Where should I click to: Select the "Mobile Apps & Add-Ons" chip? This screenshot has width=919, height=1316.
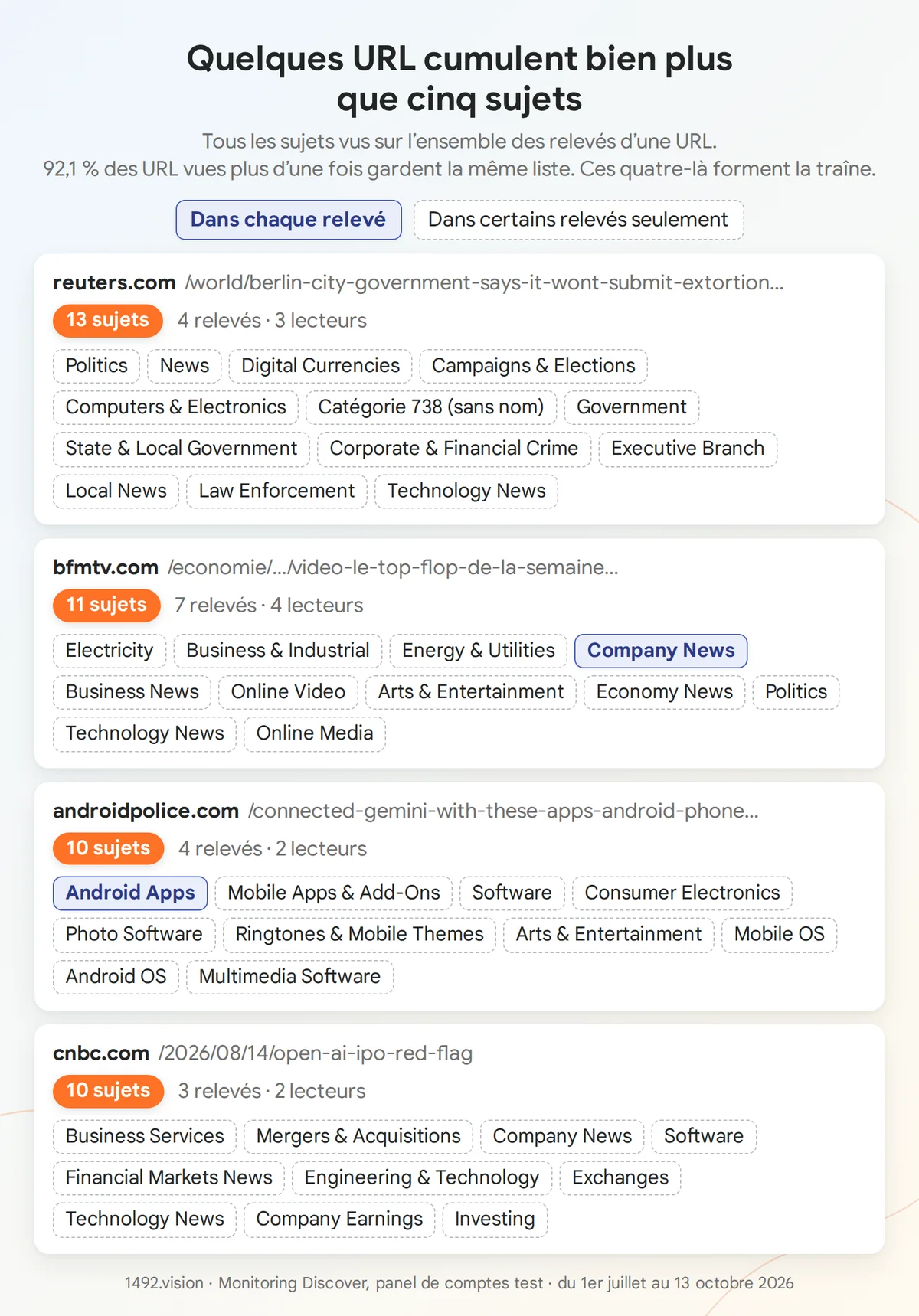[334, 893]
